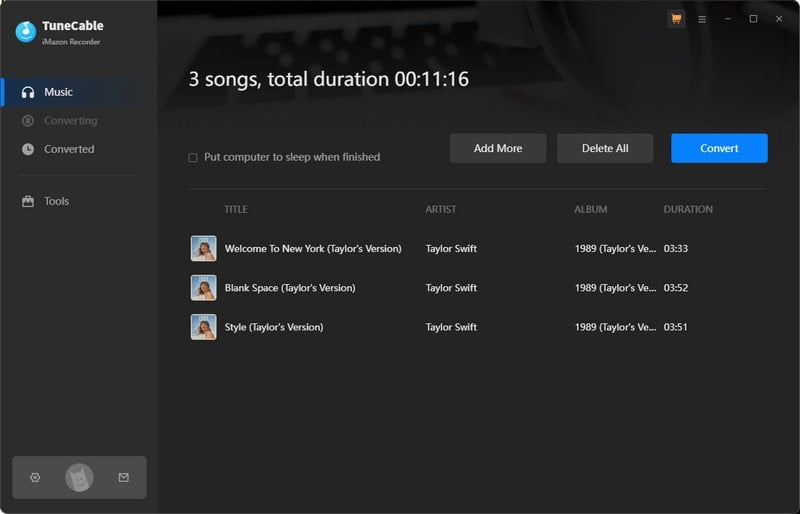Click the ARTIST column header
The image size is (800, 514).
click(441, 209)
